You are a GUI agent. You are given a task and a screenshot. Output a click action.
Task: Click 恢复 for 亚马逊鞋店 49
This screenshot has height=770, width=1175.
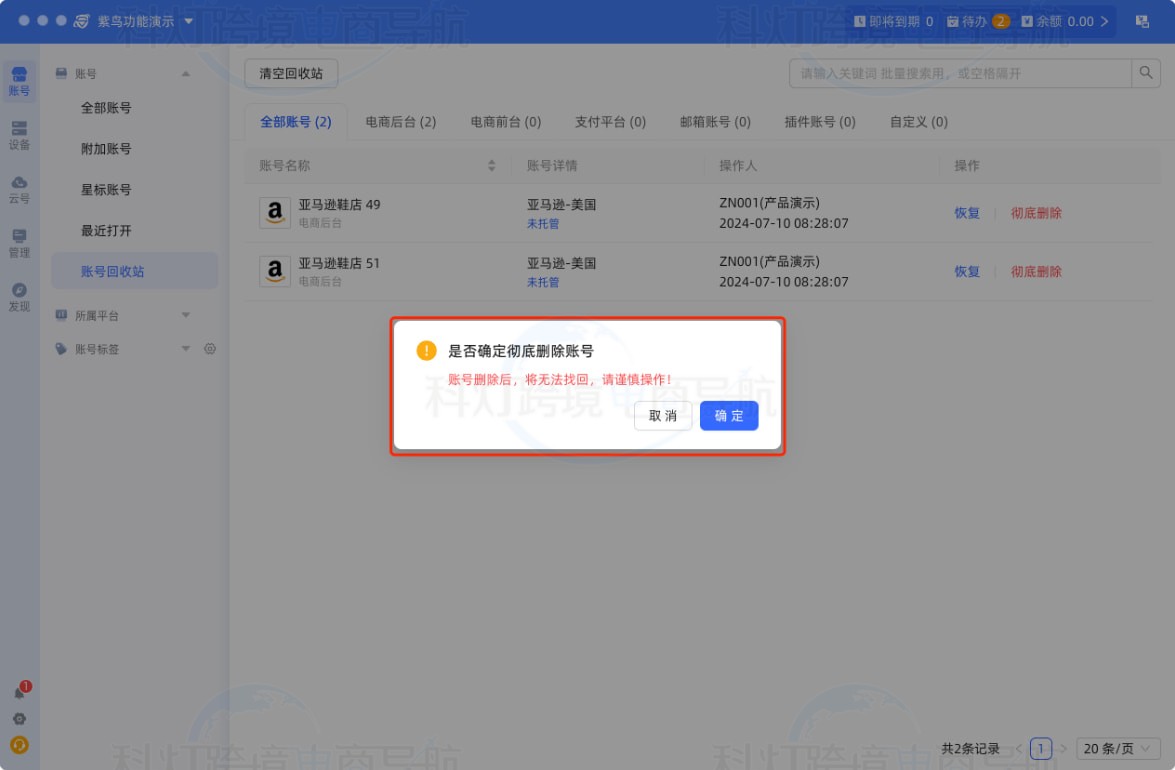(x=966, y=212)
